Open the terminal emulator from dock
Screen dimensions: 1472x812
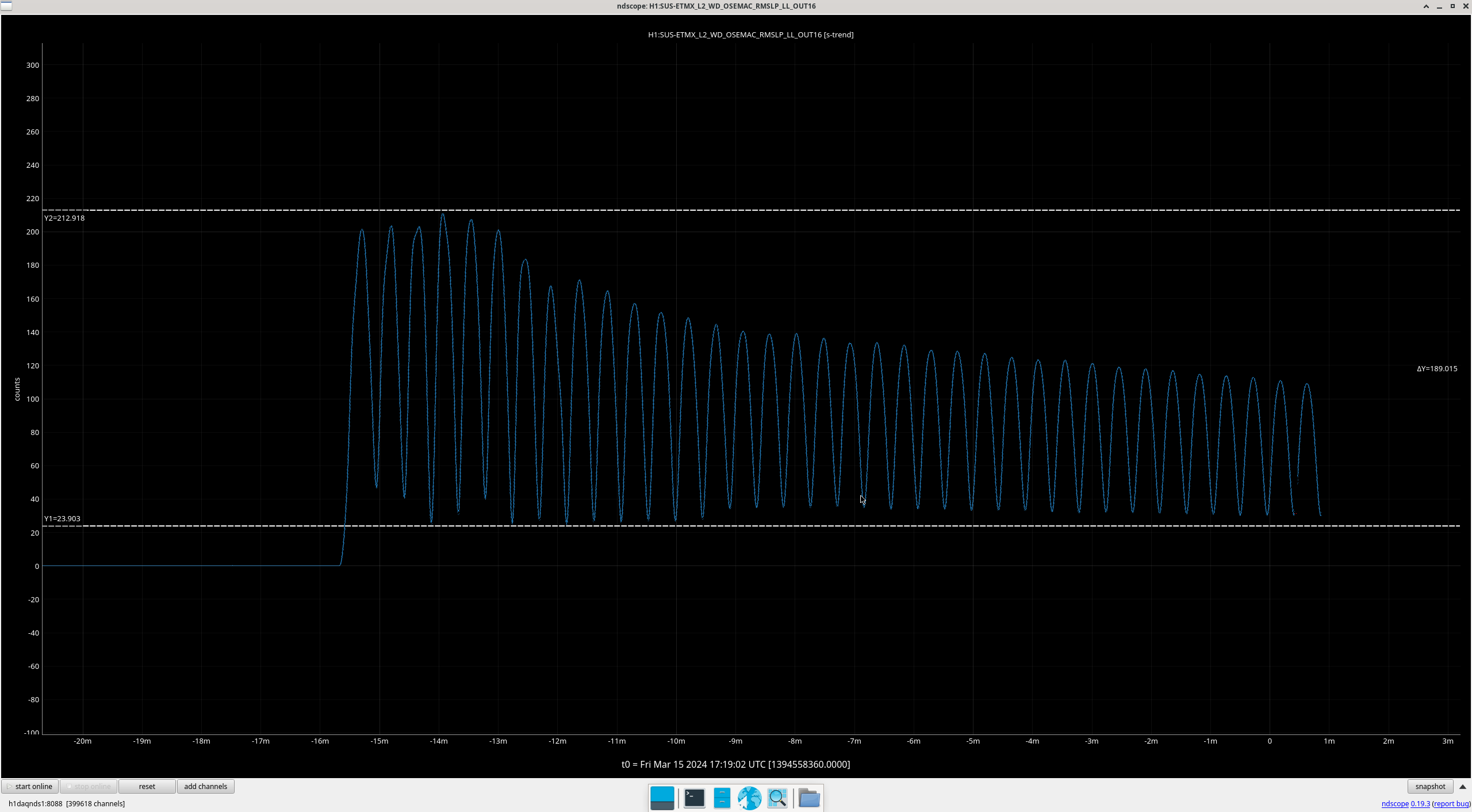click(x=694, y=798)
